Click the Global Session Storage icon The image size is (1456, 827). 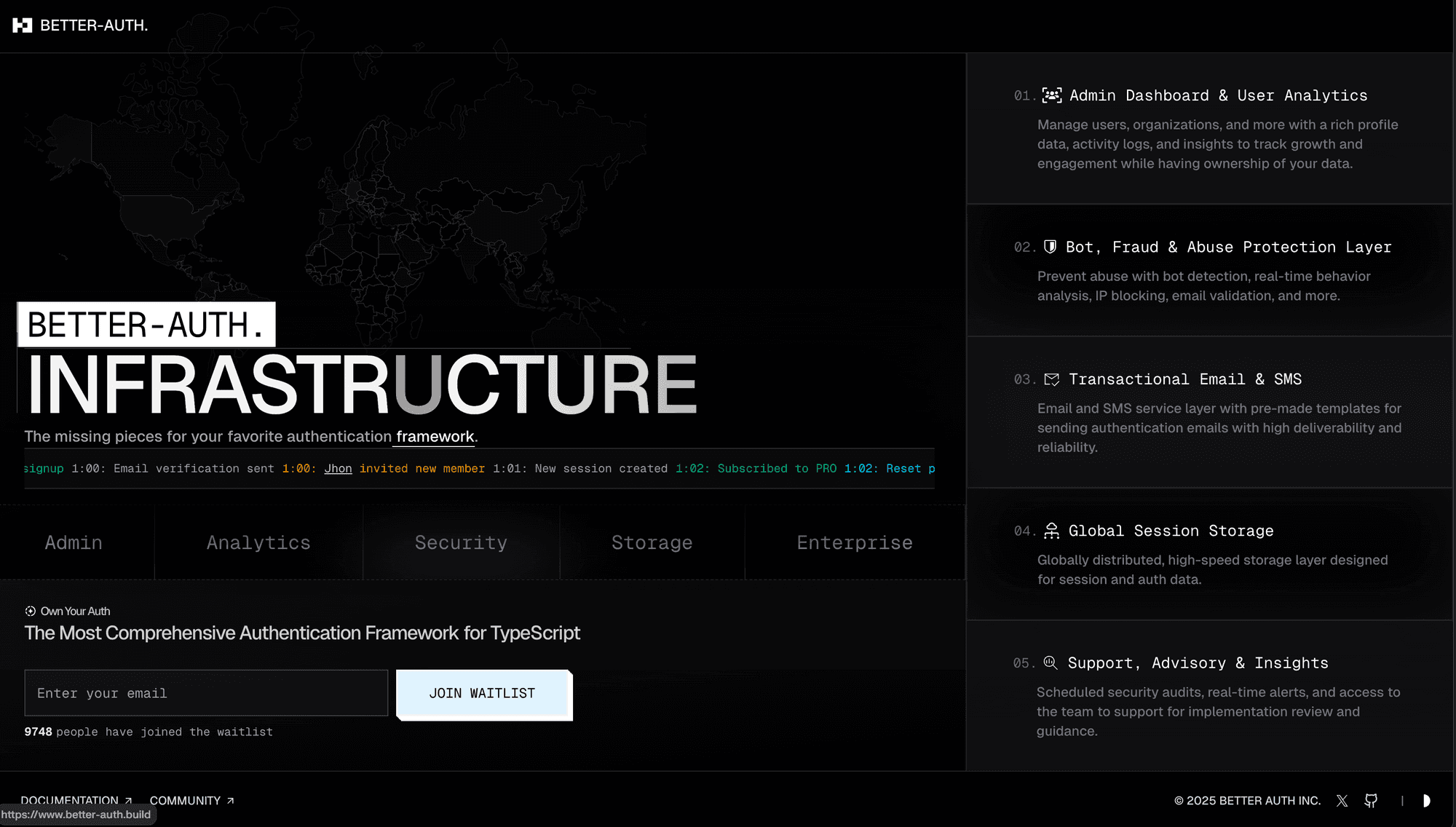[x=1051, y=531]
